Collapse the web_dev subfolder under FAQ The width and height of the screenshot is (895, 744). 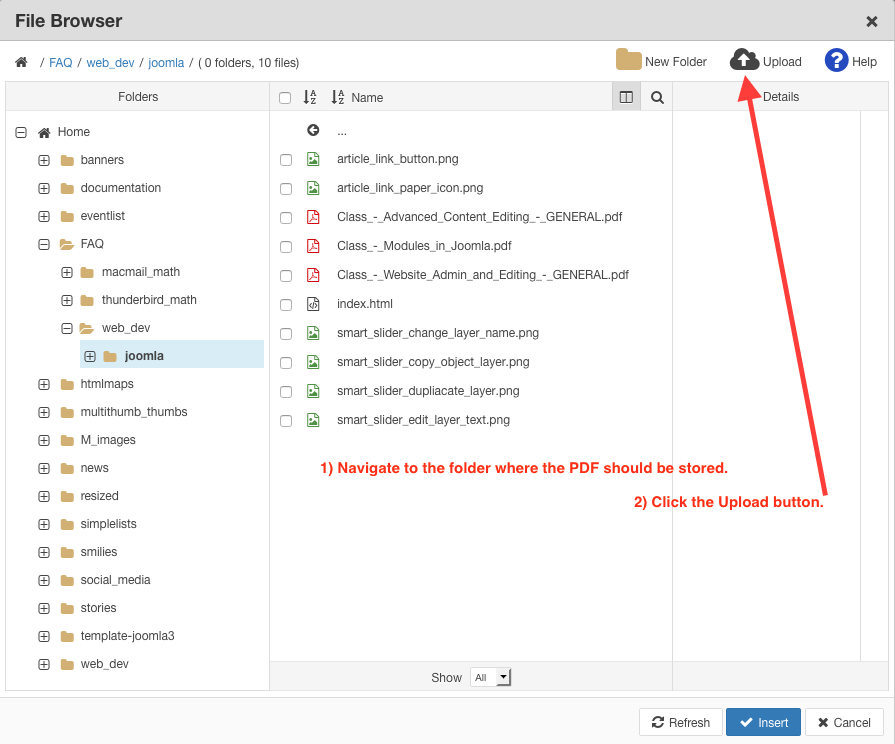coord(67,328)
